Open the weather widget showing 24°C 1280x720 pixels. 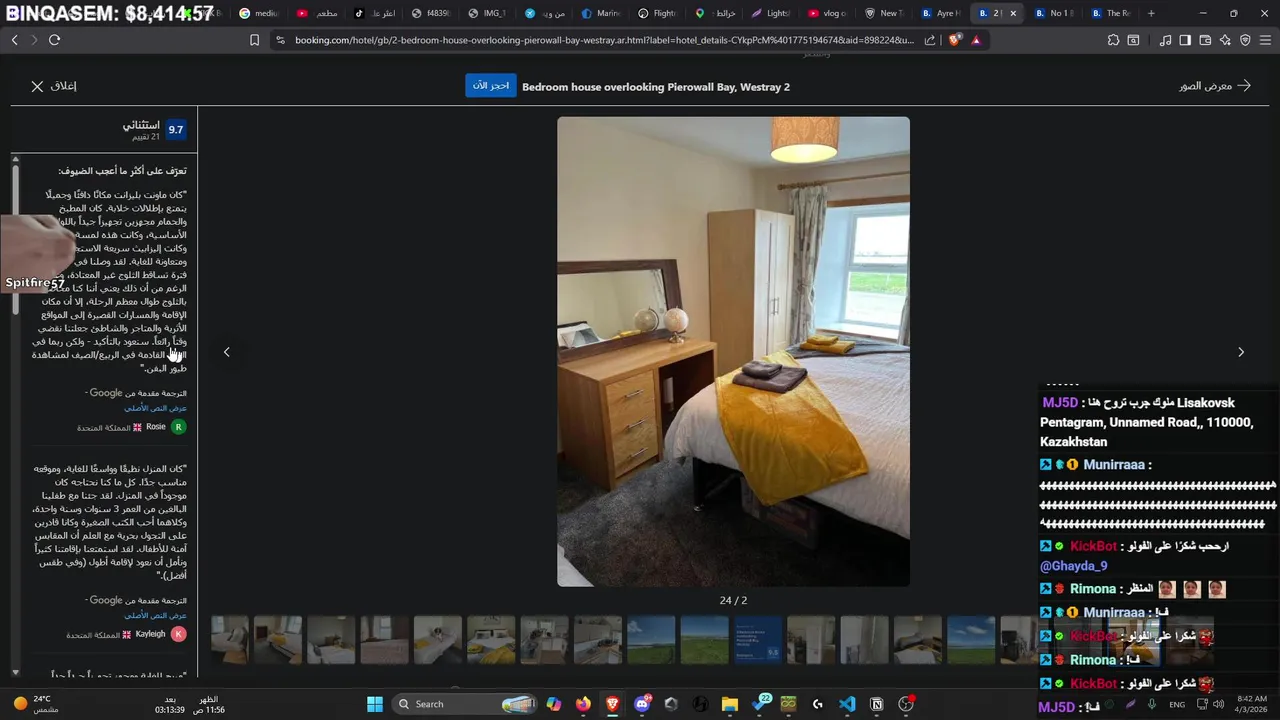point(37,704)
